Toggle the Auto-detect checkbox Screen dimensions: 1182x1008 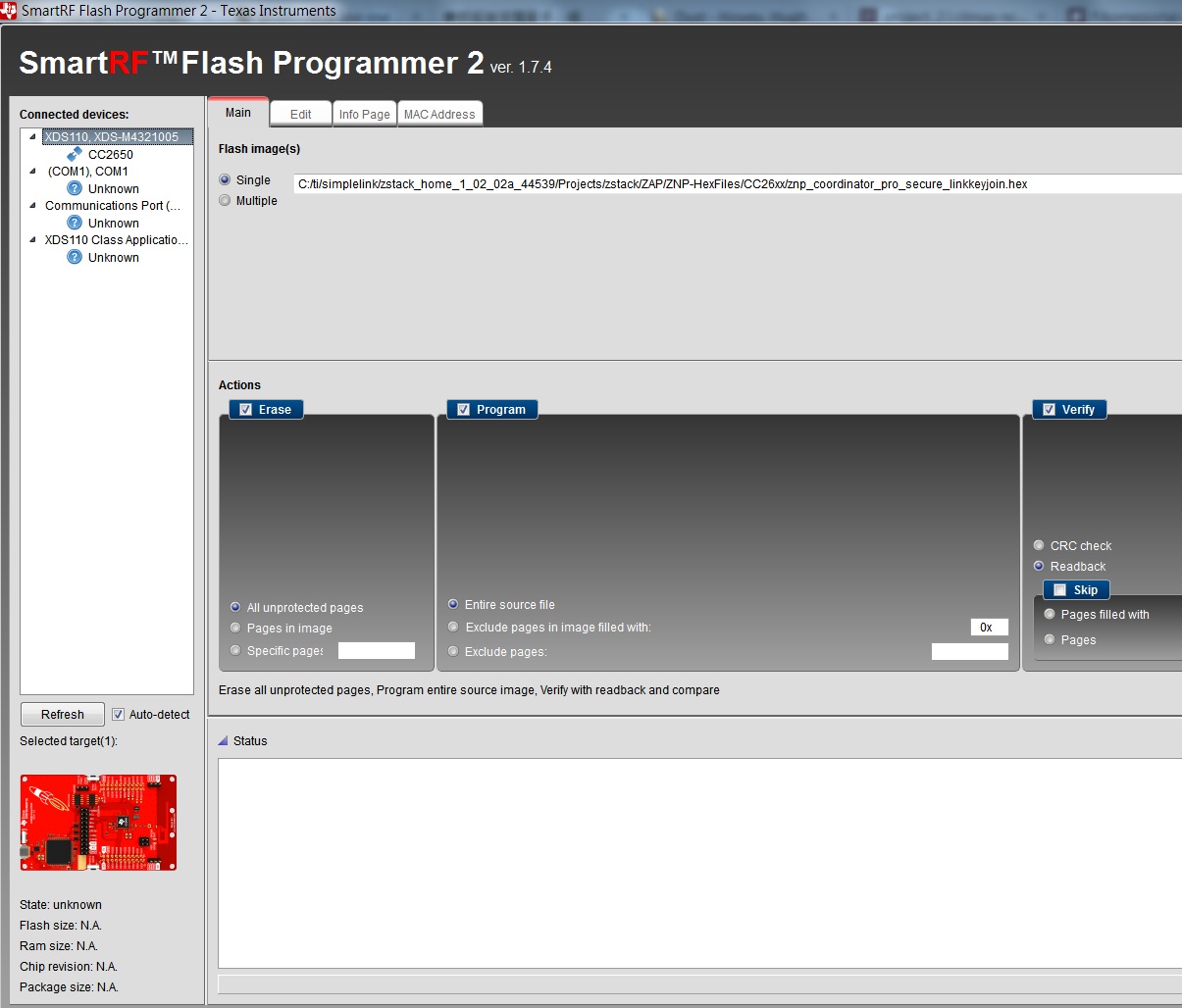(x=119, y=715)
